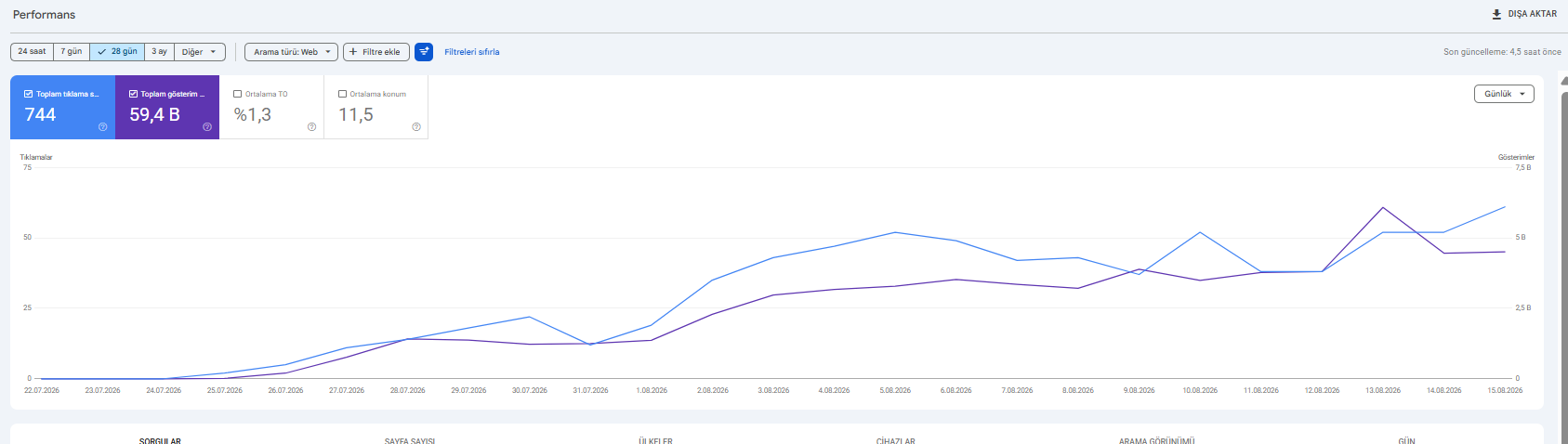1568x444 pixels.
Task: Click help icon on Toplam tıklama card
Action: tap(103, 127)
